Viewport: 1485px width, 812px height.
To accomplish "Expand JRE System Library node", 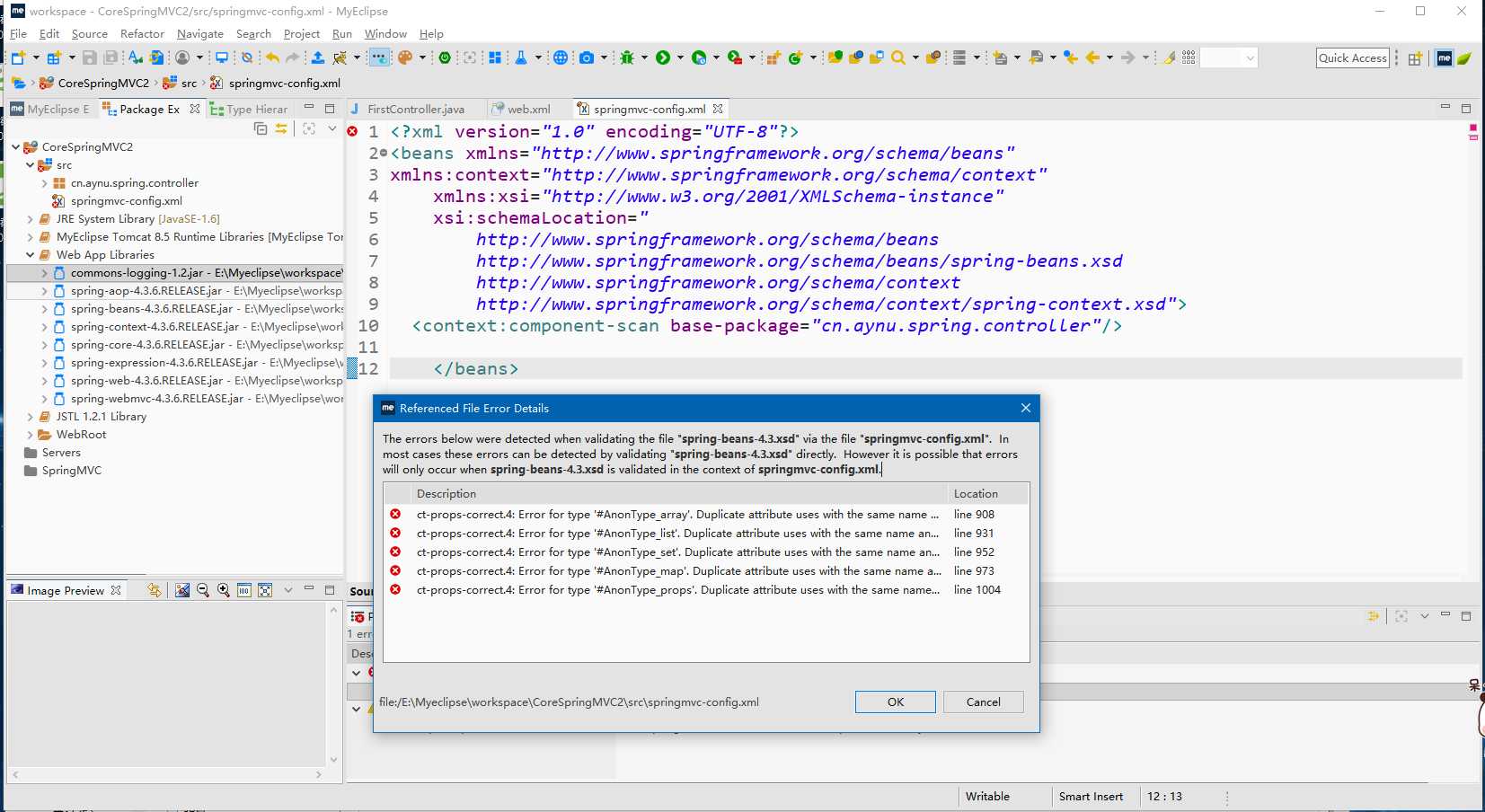I will coord(30,219).
